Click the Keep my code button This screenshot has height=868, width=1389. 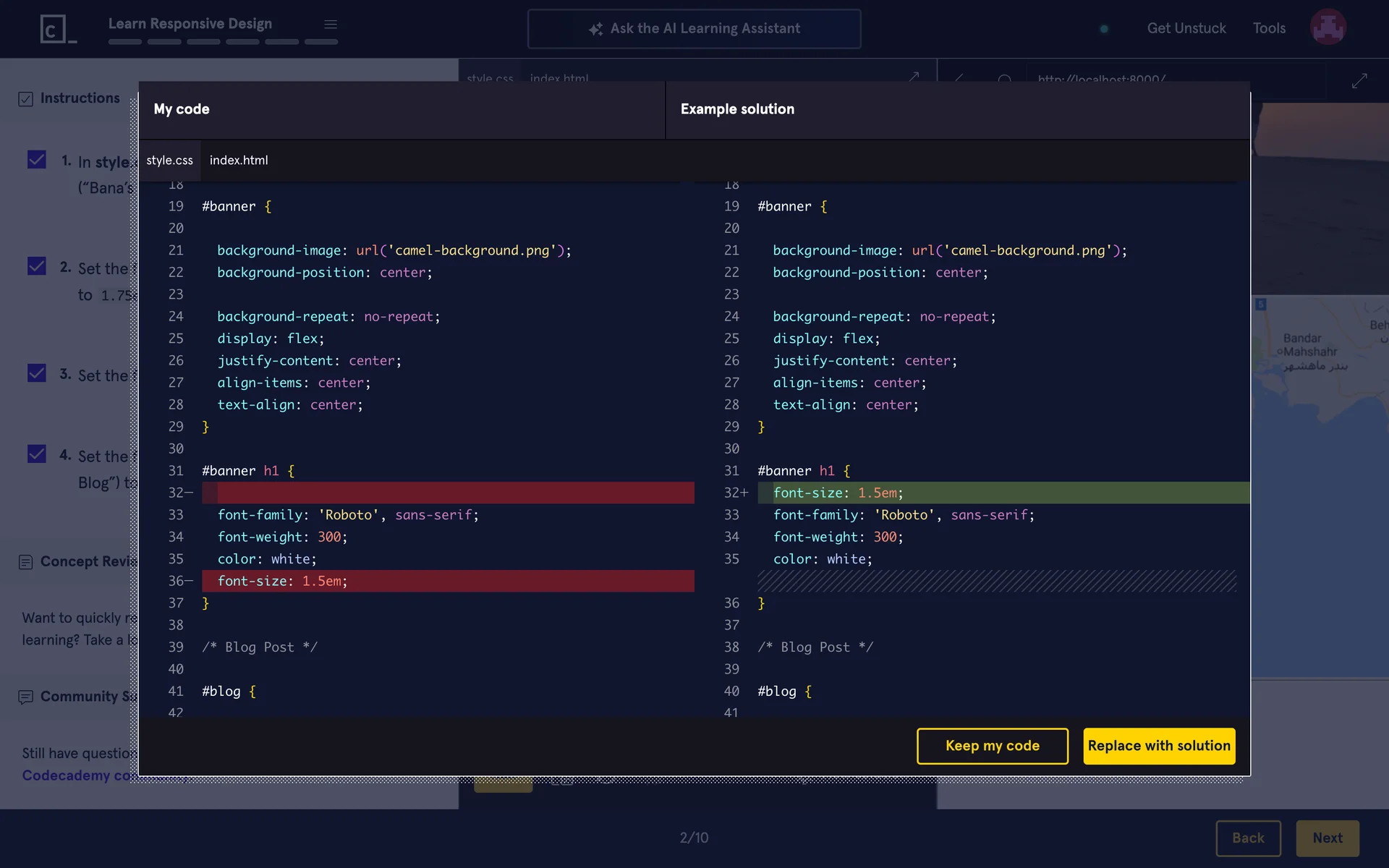[992, 746]
